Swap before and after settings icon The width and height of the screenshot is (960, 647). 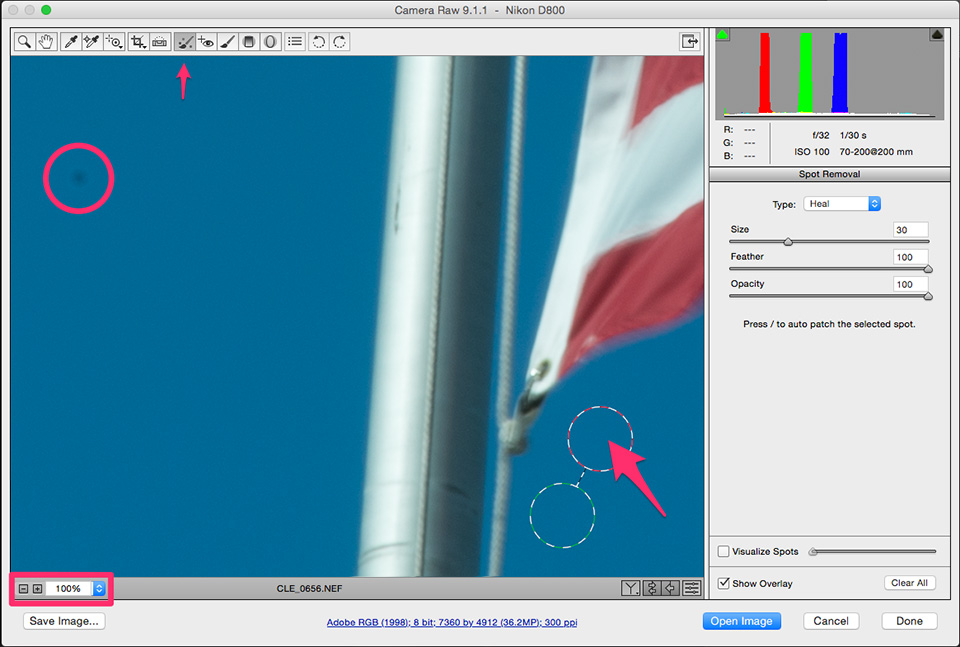(651, 588)
